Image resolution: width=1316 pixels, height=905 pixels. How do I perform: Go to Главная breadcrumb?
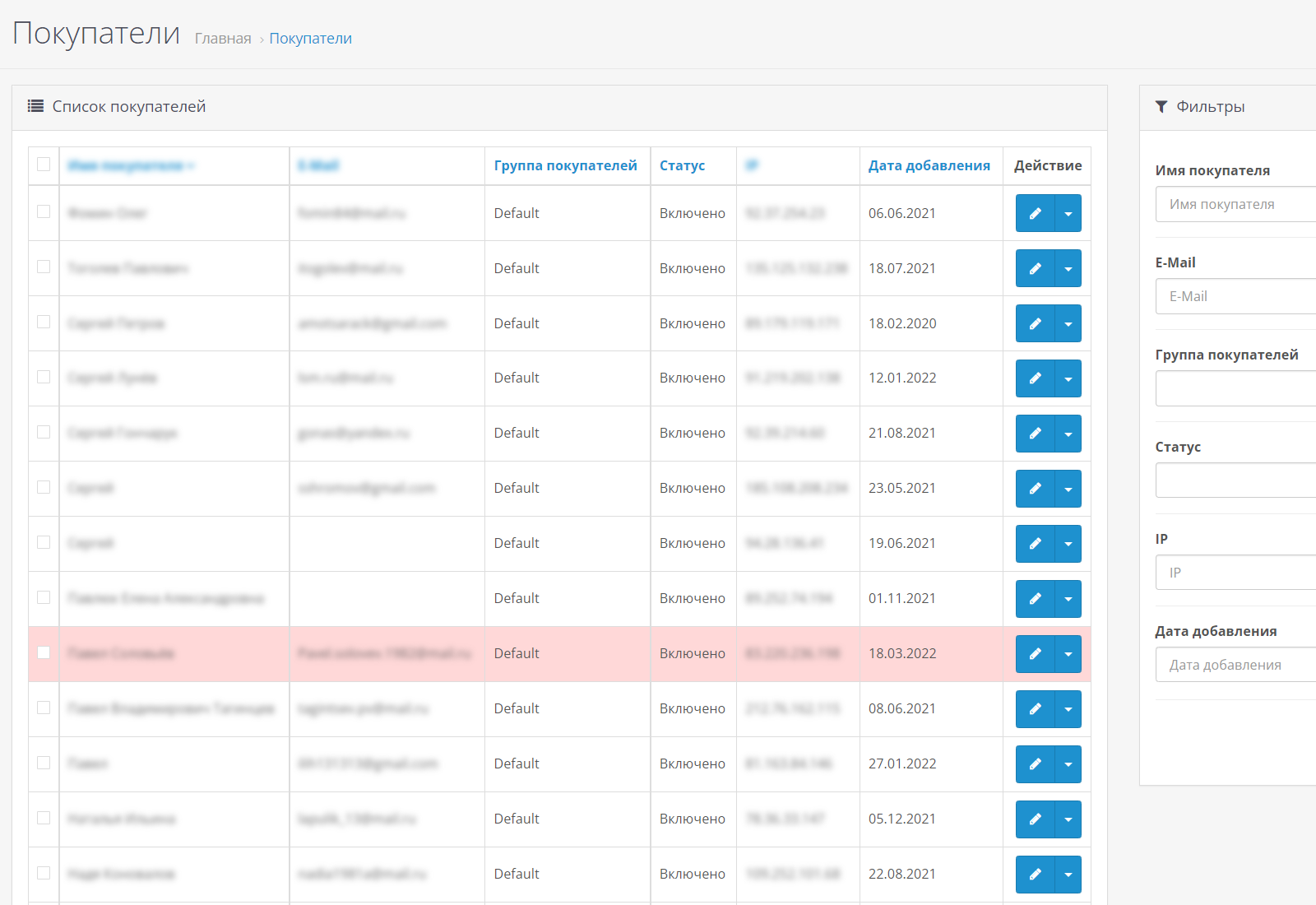coord(223,39)
